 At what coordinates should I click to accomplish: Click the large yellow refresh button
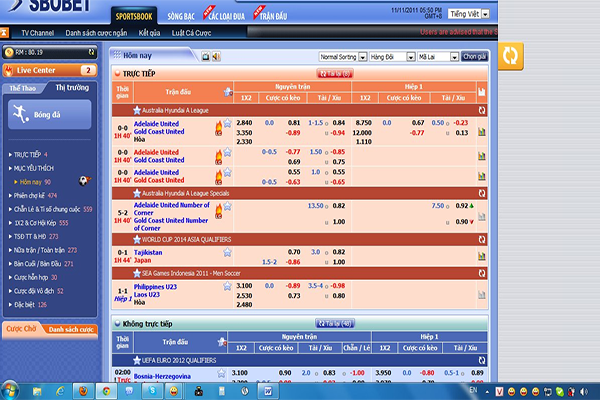(x=510, y=56)
